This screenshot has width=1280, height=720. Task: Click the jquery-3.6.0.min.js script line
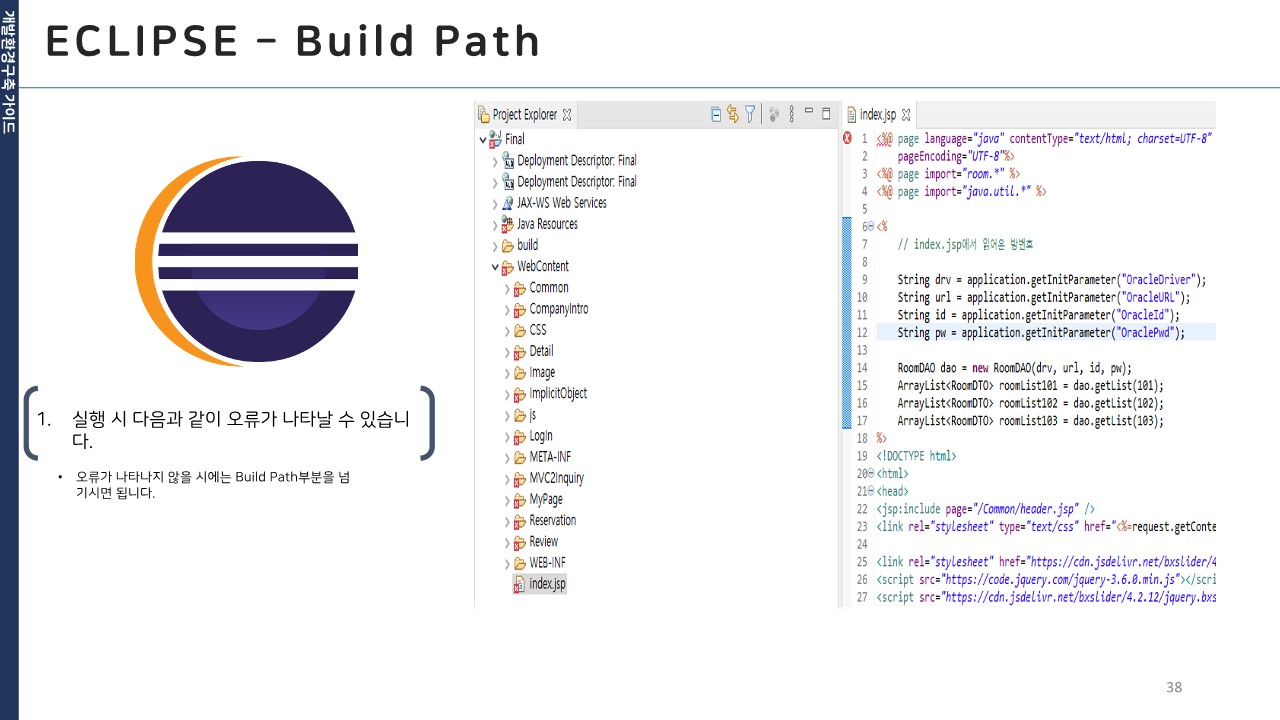click(1046, 580)
